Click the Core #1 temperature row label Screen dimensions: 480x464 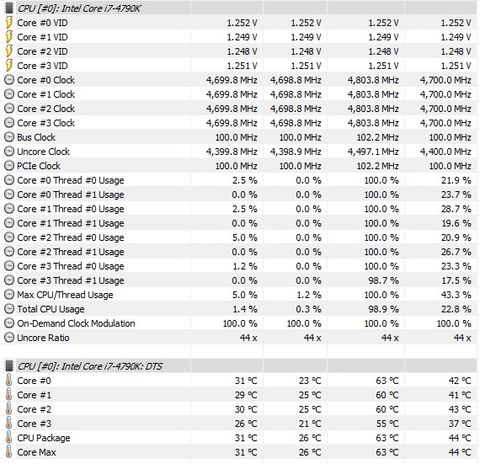click(34, 395)
